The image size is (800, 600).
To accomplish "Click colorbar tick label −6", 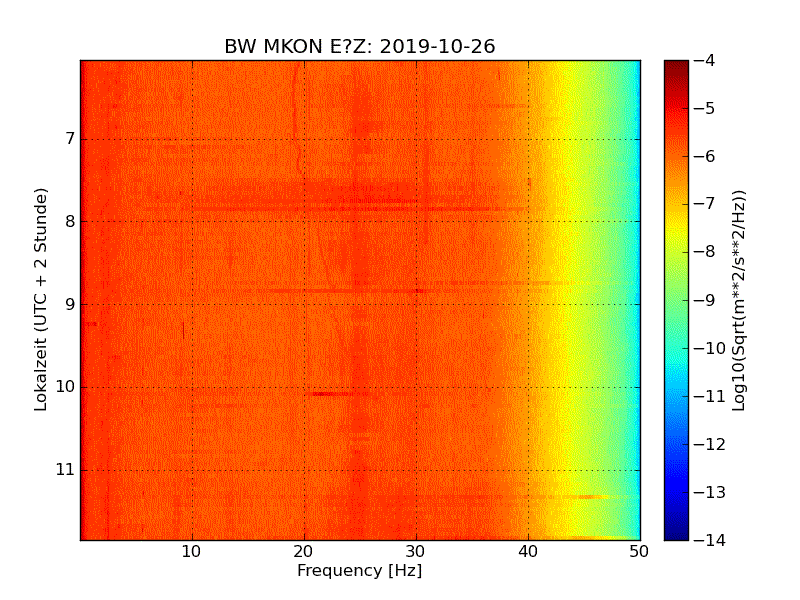I will pos(705,156).
